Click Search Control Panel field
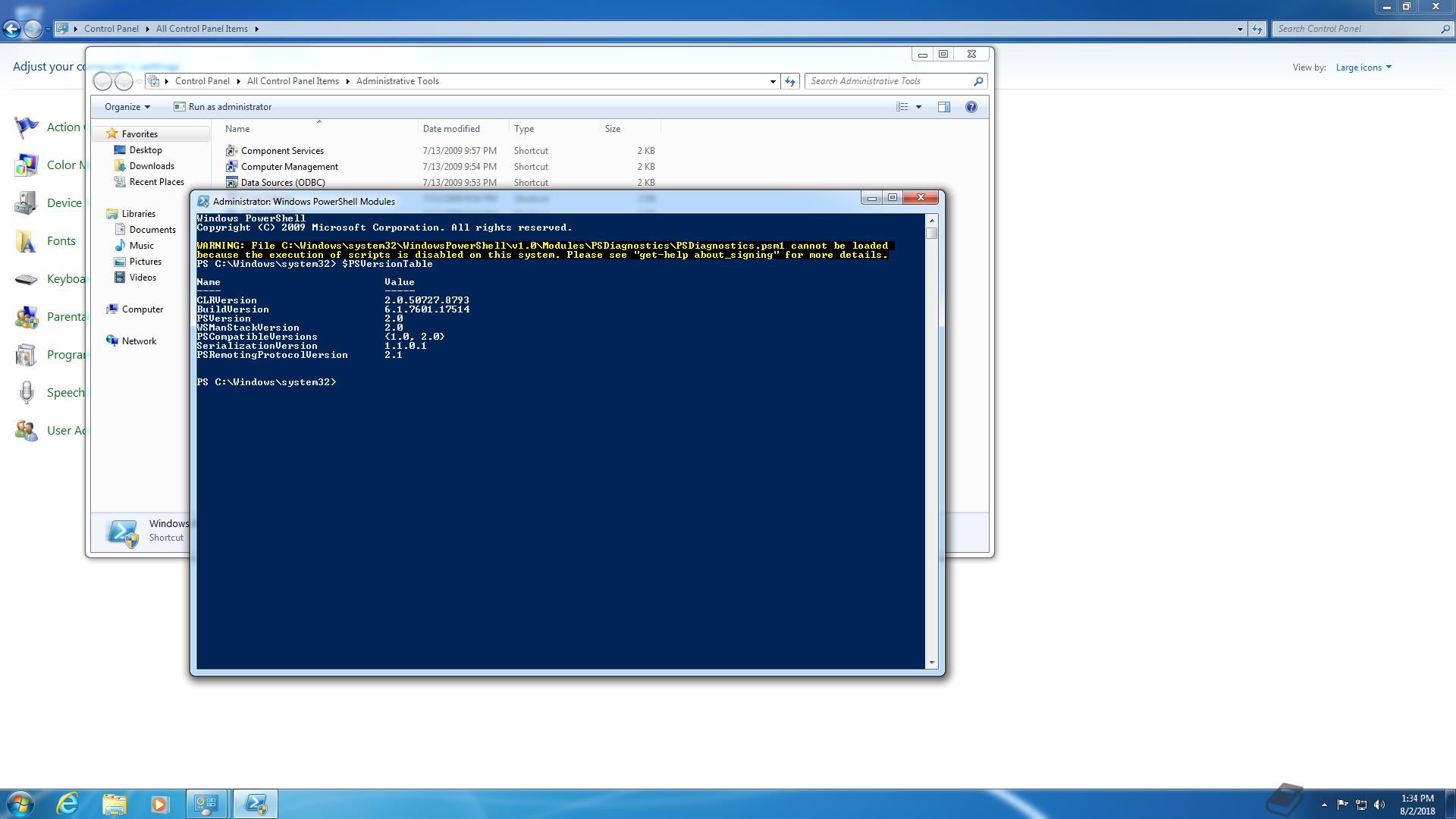Image resolution: width=1456 pixels, height=819 pixels. click(x=1363, y=29)
